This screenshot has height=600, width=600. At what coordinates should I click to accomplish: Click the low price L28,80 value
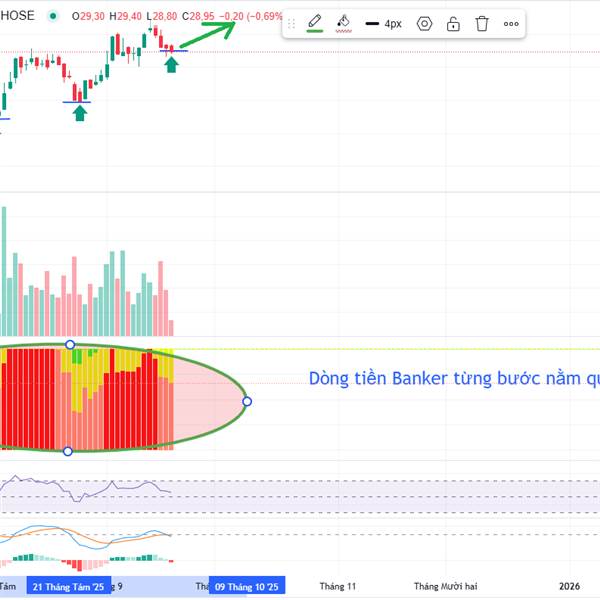(x=162, y=16)
